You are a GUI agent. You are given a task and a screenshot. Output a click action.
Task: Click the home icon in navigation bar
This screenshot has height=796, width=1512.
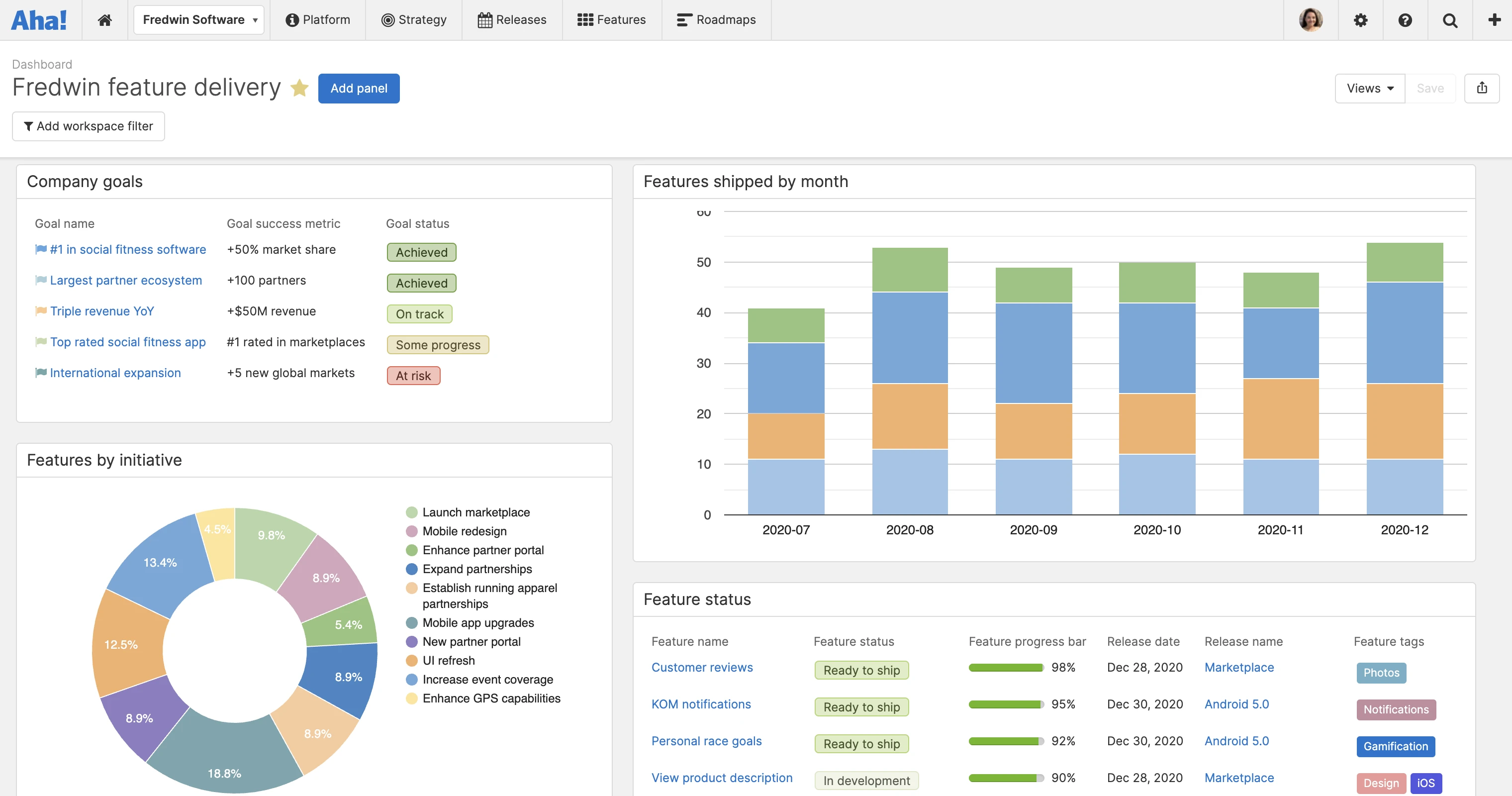click(104, 20)
